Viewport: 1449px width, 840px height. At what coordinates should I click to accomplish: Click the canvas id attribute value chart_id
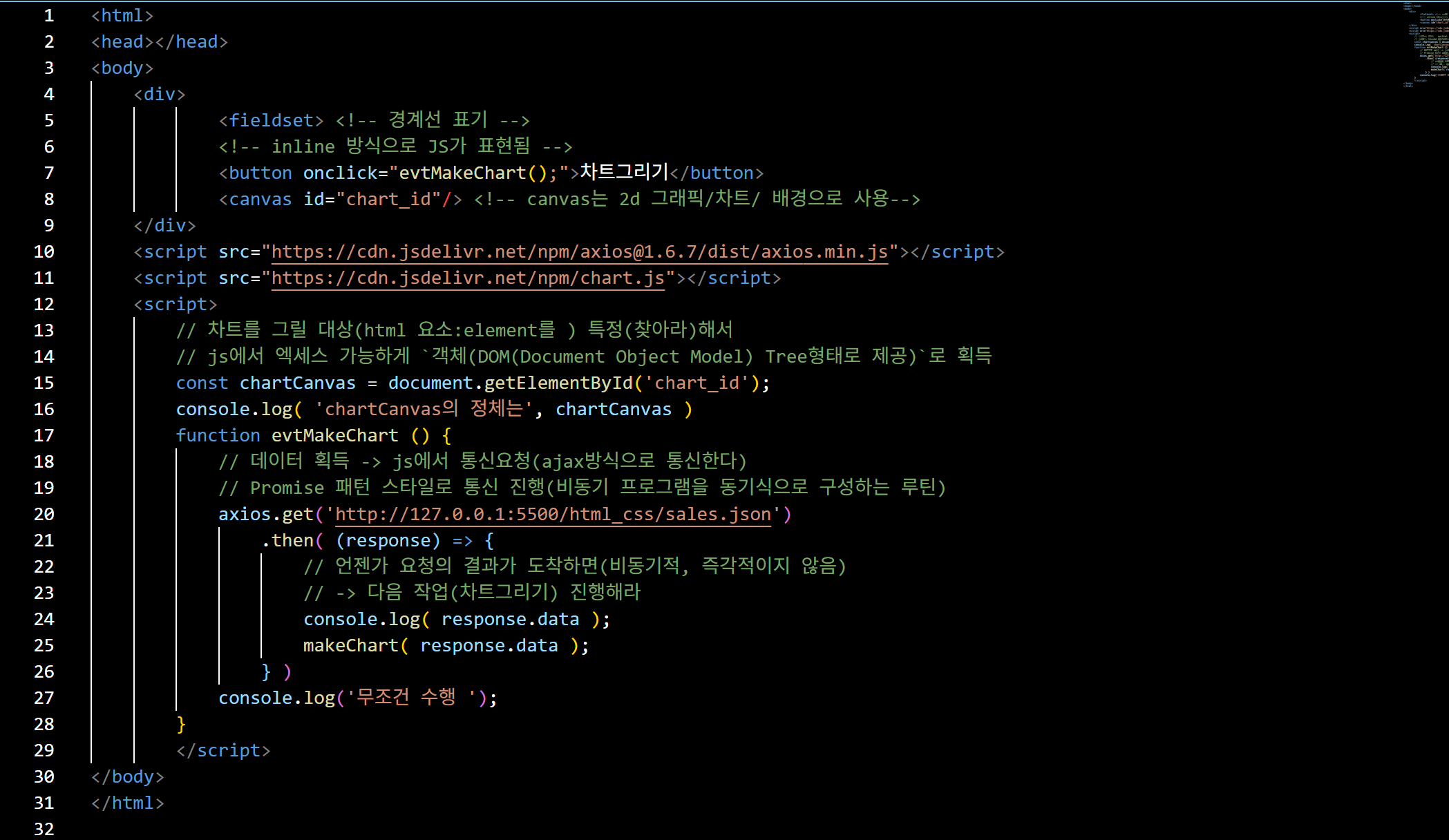pyautogui.click(x=388, y=200)
